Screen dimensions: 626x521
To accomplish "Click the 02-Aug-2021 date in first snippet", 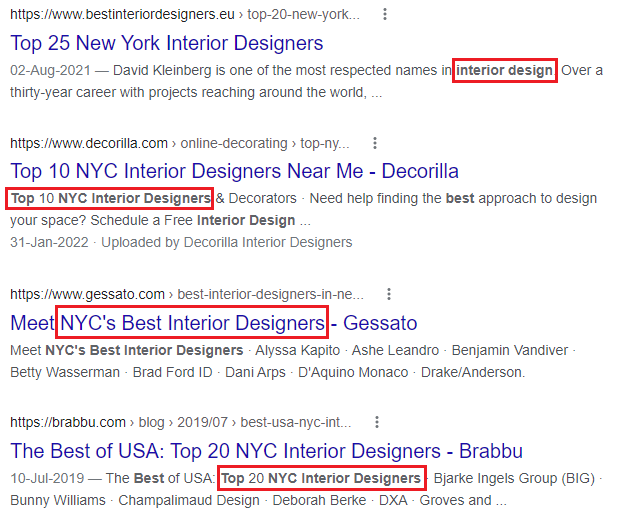I will pyautogui.click(x=51, y=71).
